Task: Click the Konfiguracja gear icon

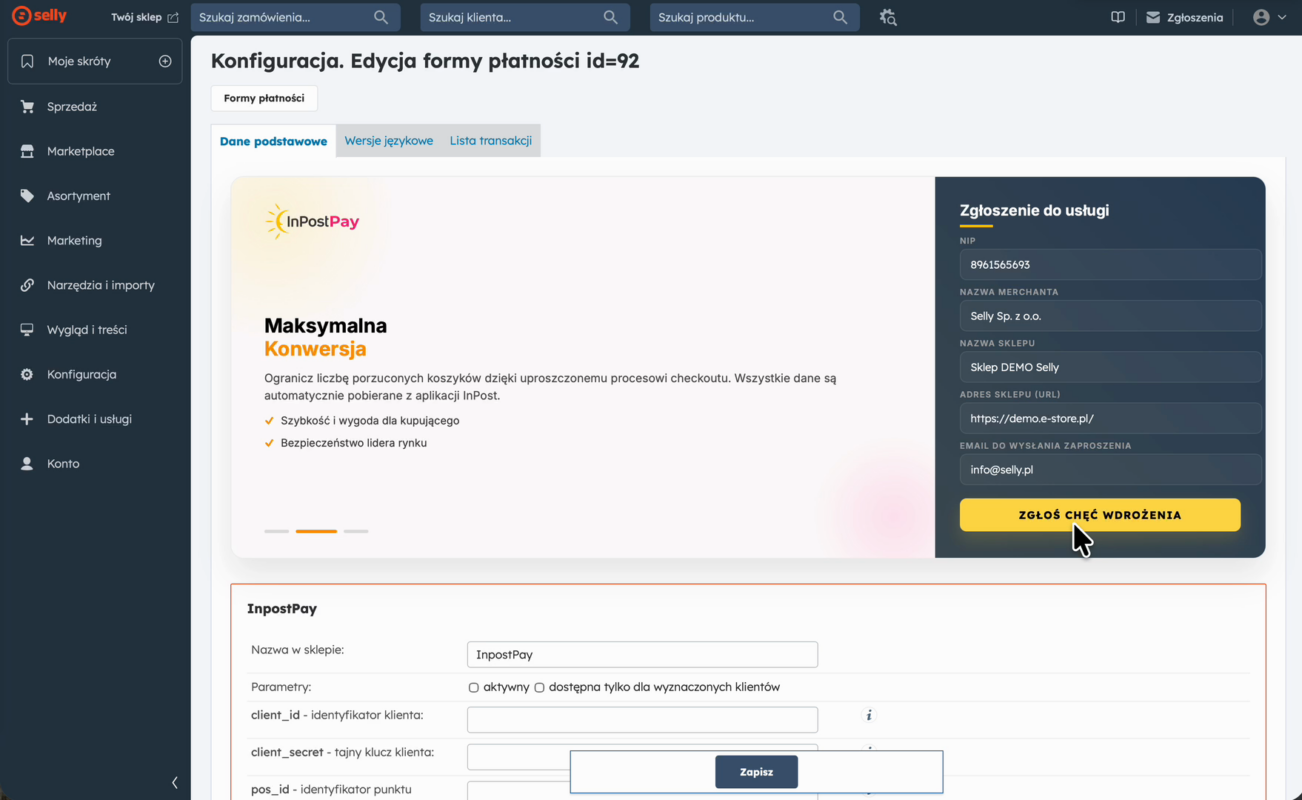Action: 27,374
